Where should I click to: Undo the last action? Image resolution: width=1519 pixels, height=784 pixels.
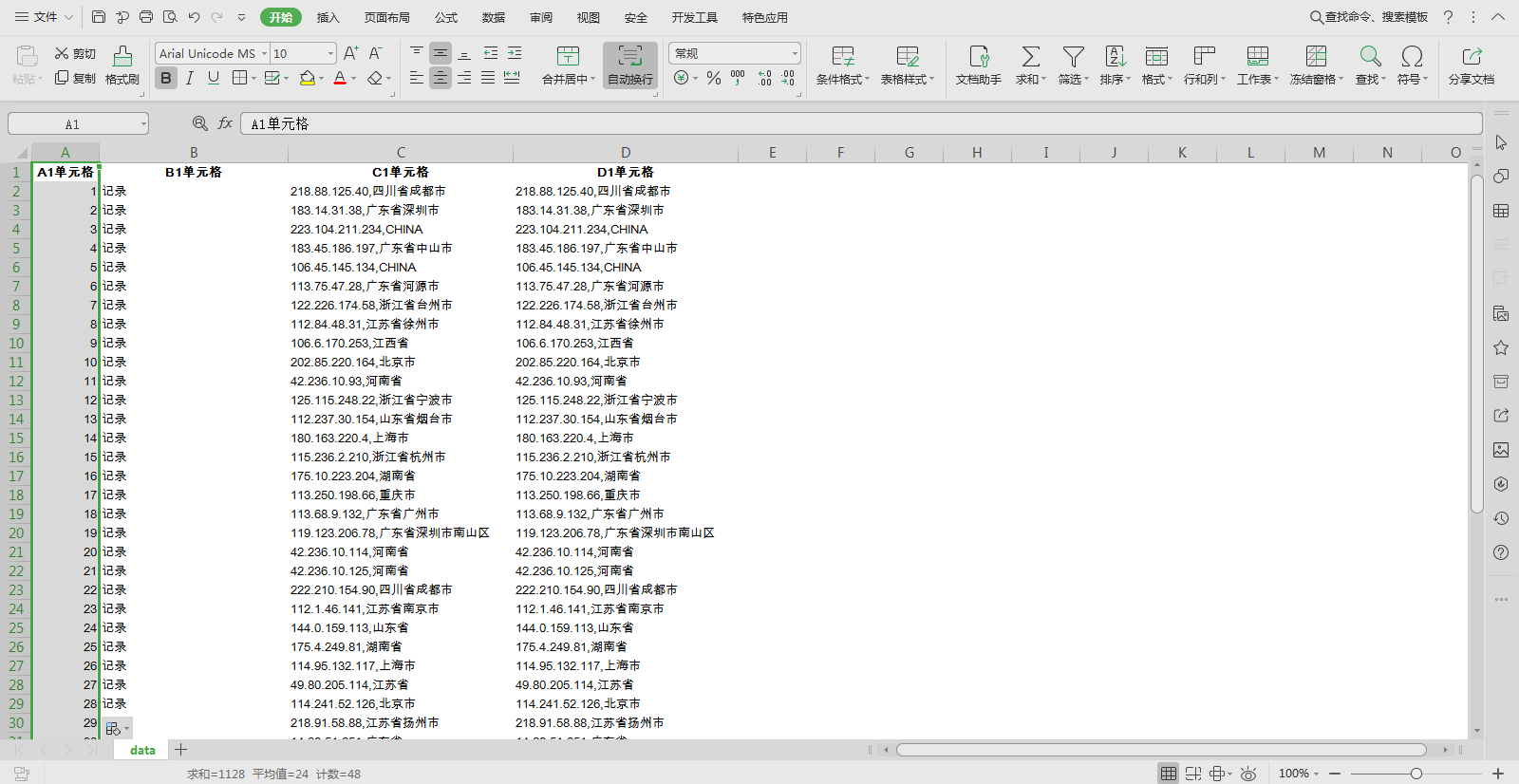(x=194, y=17)
